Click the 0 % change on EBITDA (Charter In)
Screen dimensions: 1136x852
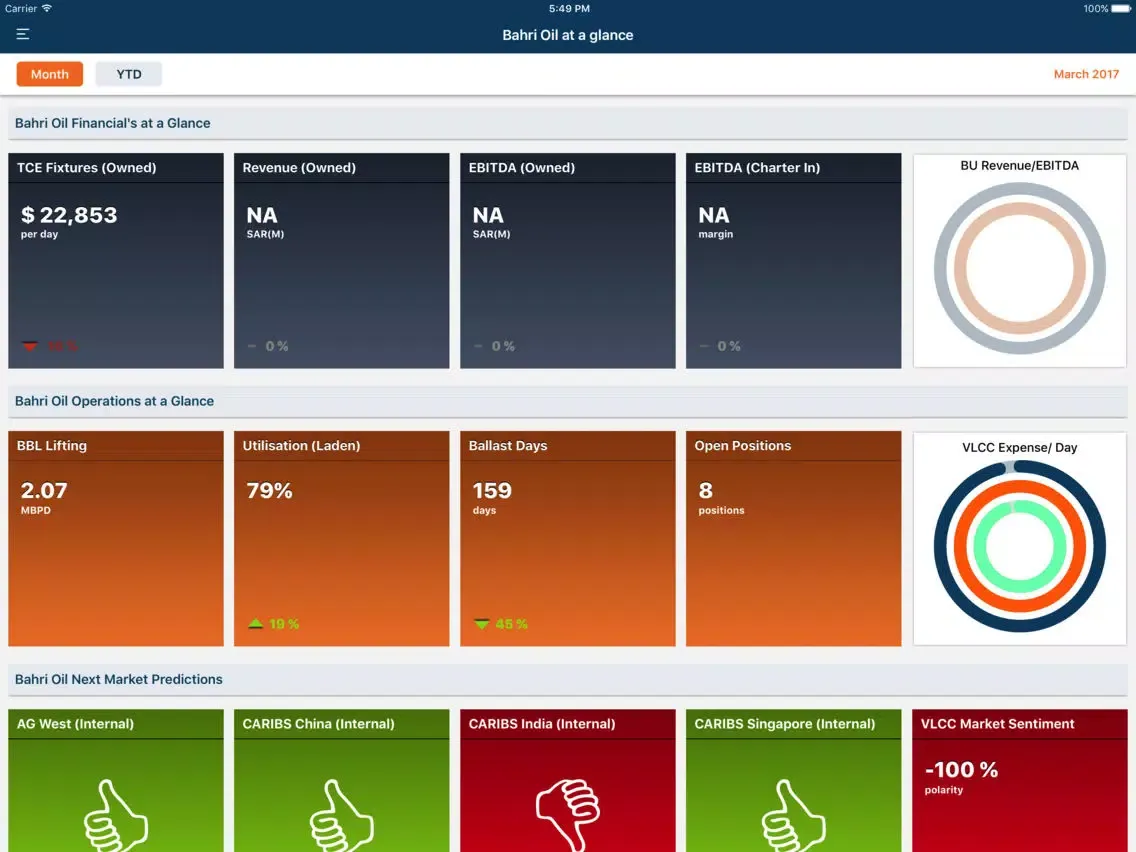[x=729, y=346]
